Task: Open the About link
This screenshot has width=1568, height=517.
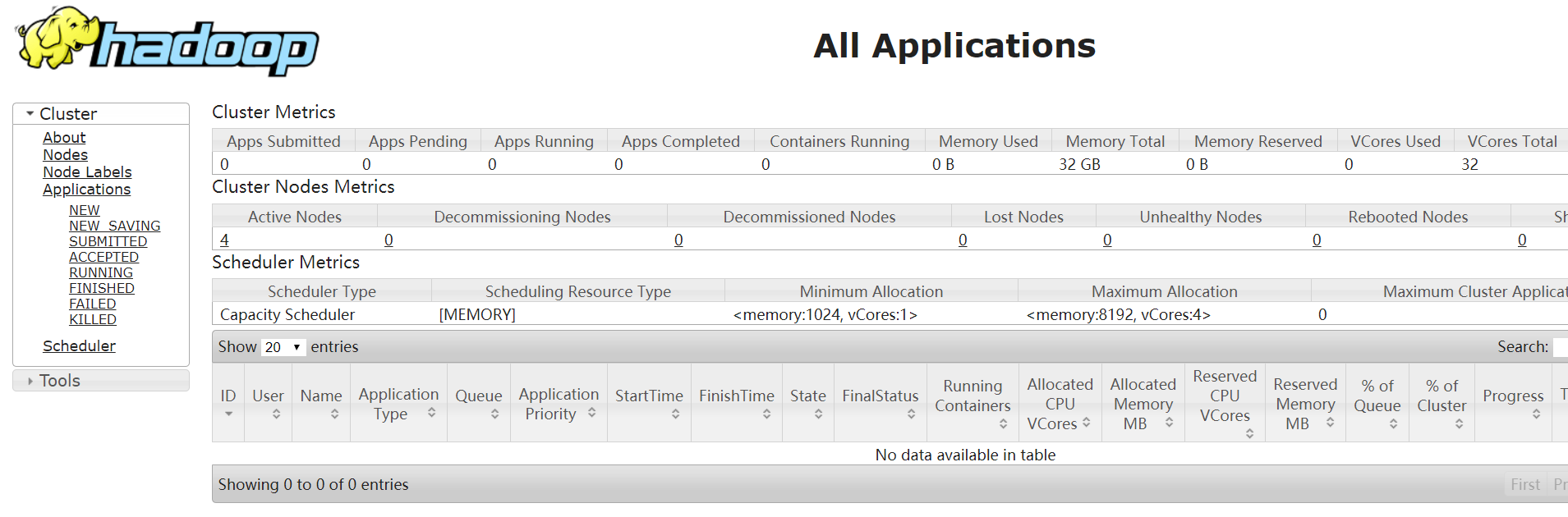Action: pos(64,138)
